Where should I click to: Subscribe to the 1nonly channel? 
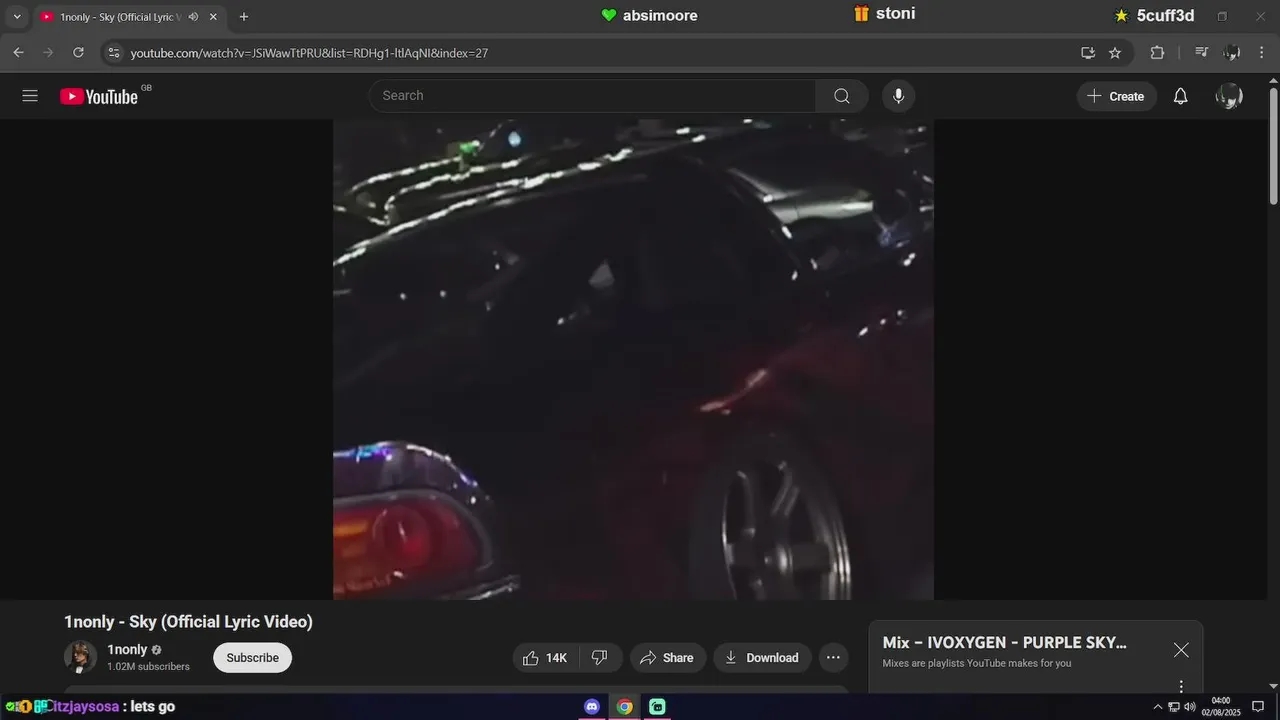(x=252, y=657)
